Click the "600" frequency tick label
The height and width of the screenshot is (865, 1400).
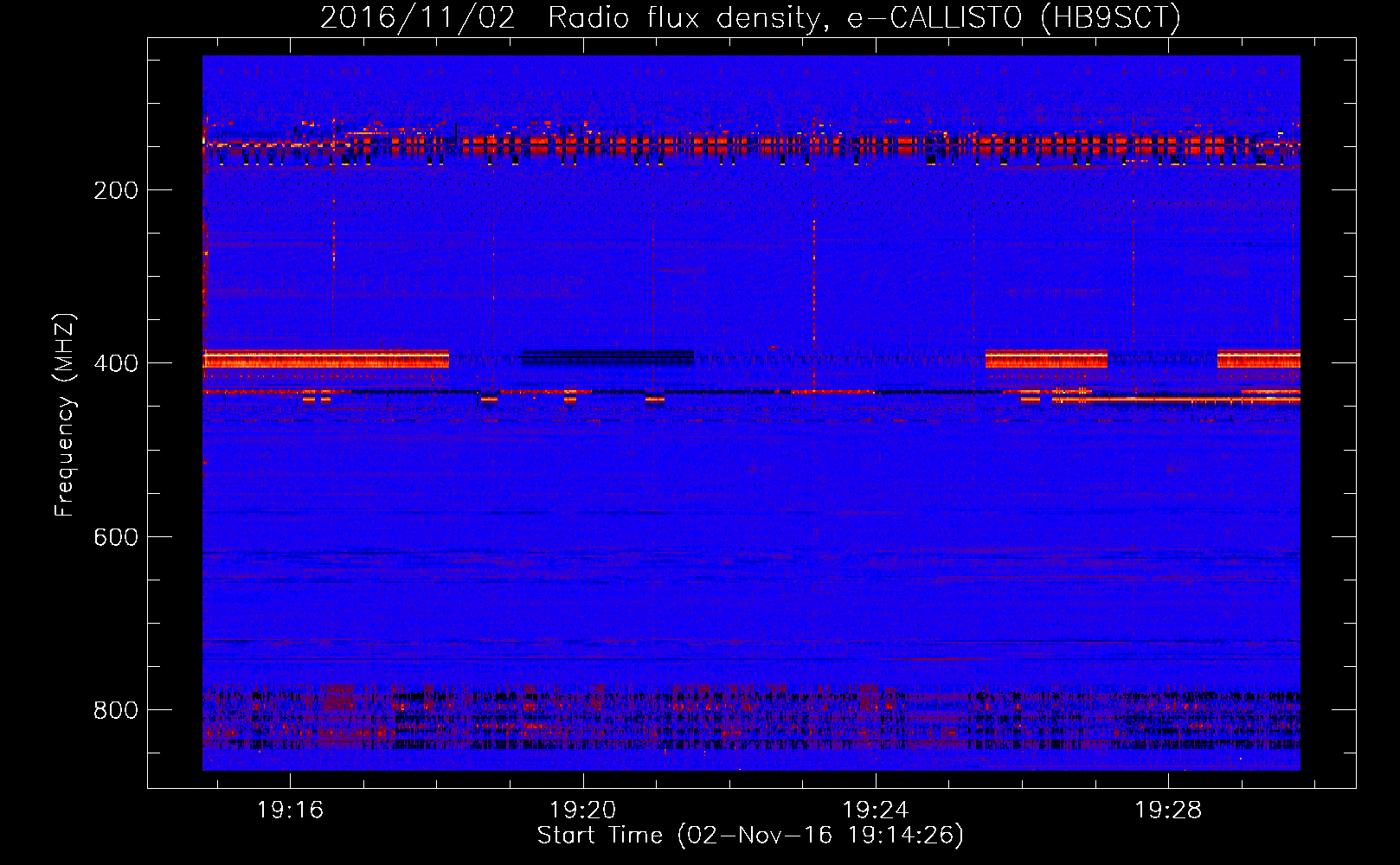coord(116,537)
